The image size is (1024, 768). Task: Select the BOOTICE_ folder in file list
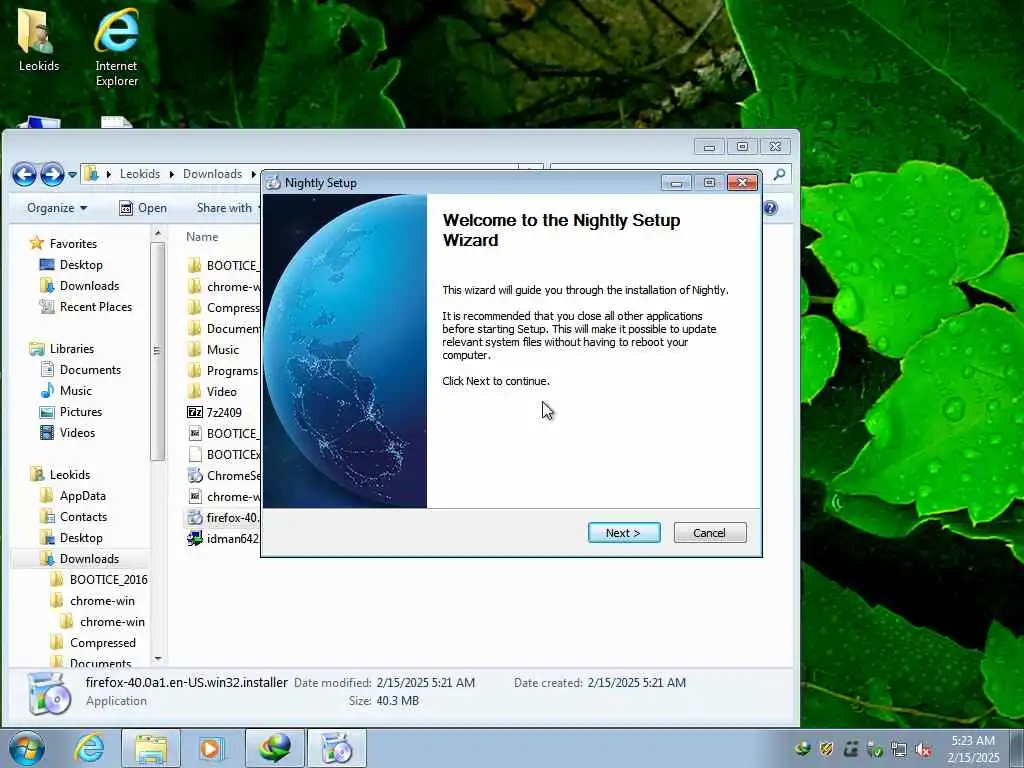(x=223, y=265)
